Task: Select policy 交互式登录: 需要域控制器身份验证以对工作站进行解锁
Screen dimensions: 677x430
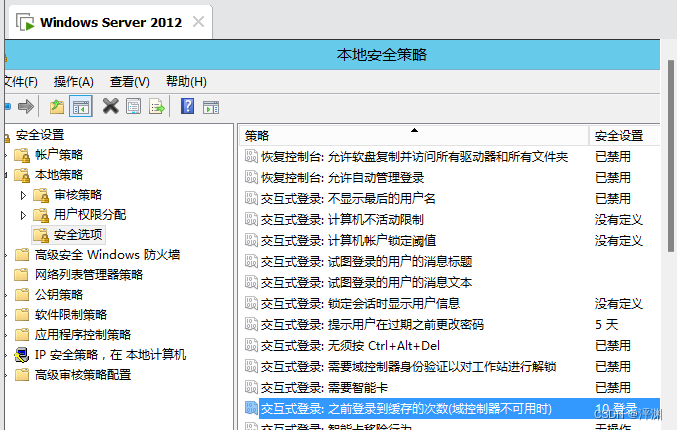Action: point(408,367)
